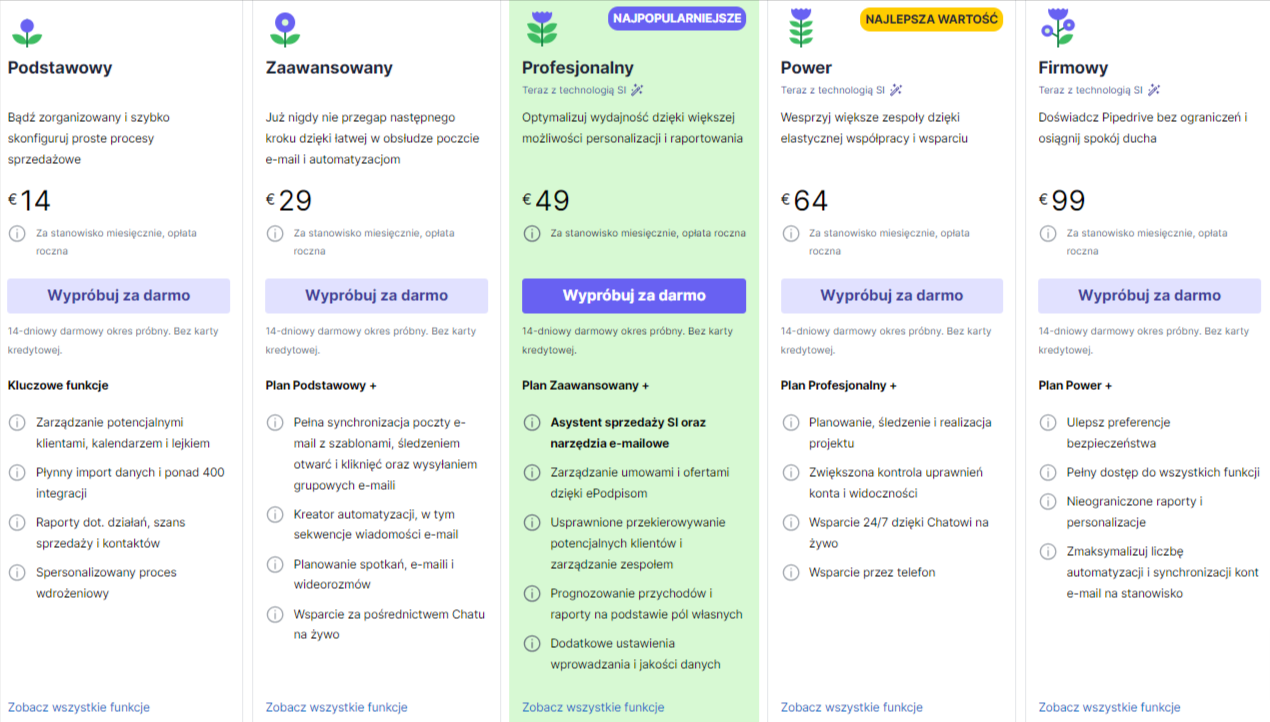Image resolution: width=1270 pixels, height=722 pixels.
Task: Select the Zaawansowany plan heading
Action: 329,68
